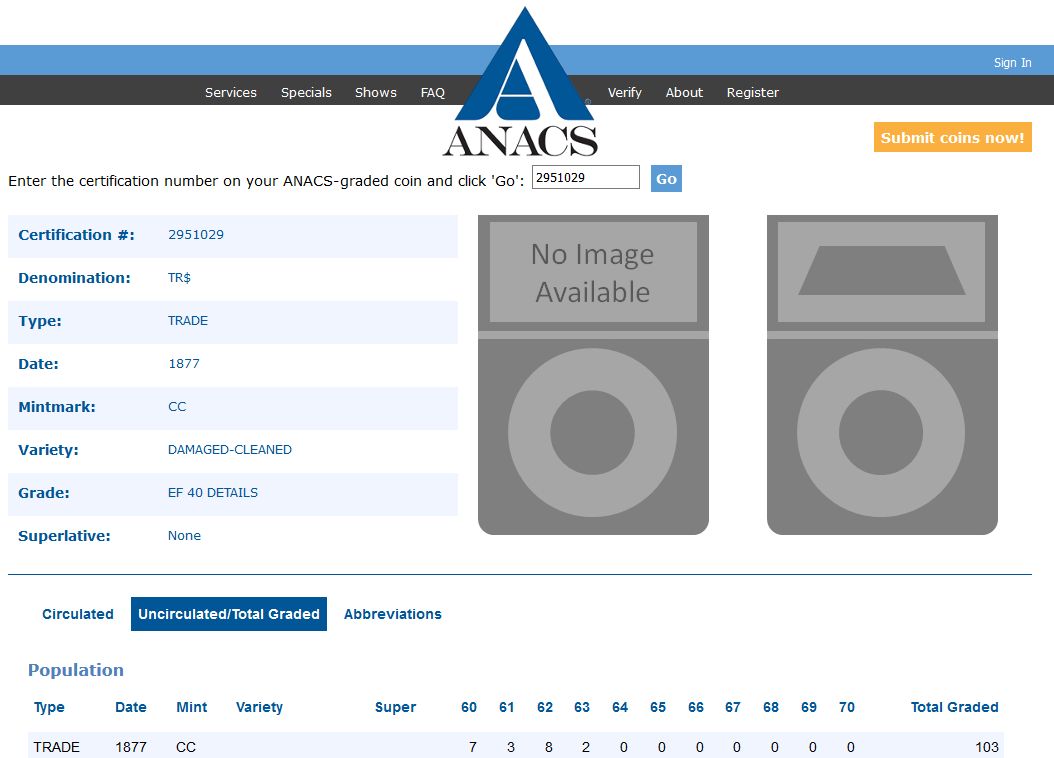Click the Mint column header in Population
The height and width of the screenshot is (758, 1054).
[192, 707]
